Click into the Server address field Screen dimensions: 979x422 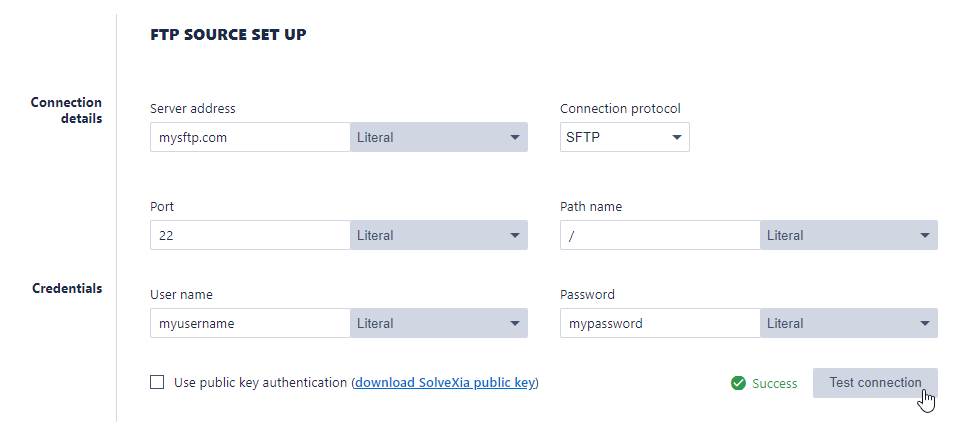click(249, 137)
